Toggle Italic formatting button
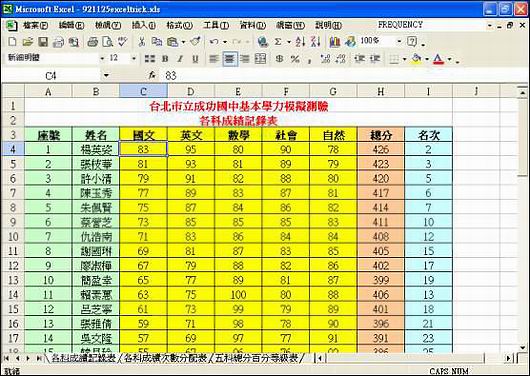The height and width of the screenshot is (376, 530). pos(180,59)
